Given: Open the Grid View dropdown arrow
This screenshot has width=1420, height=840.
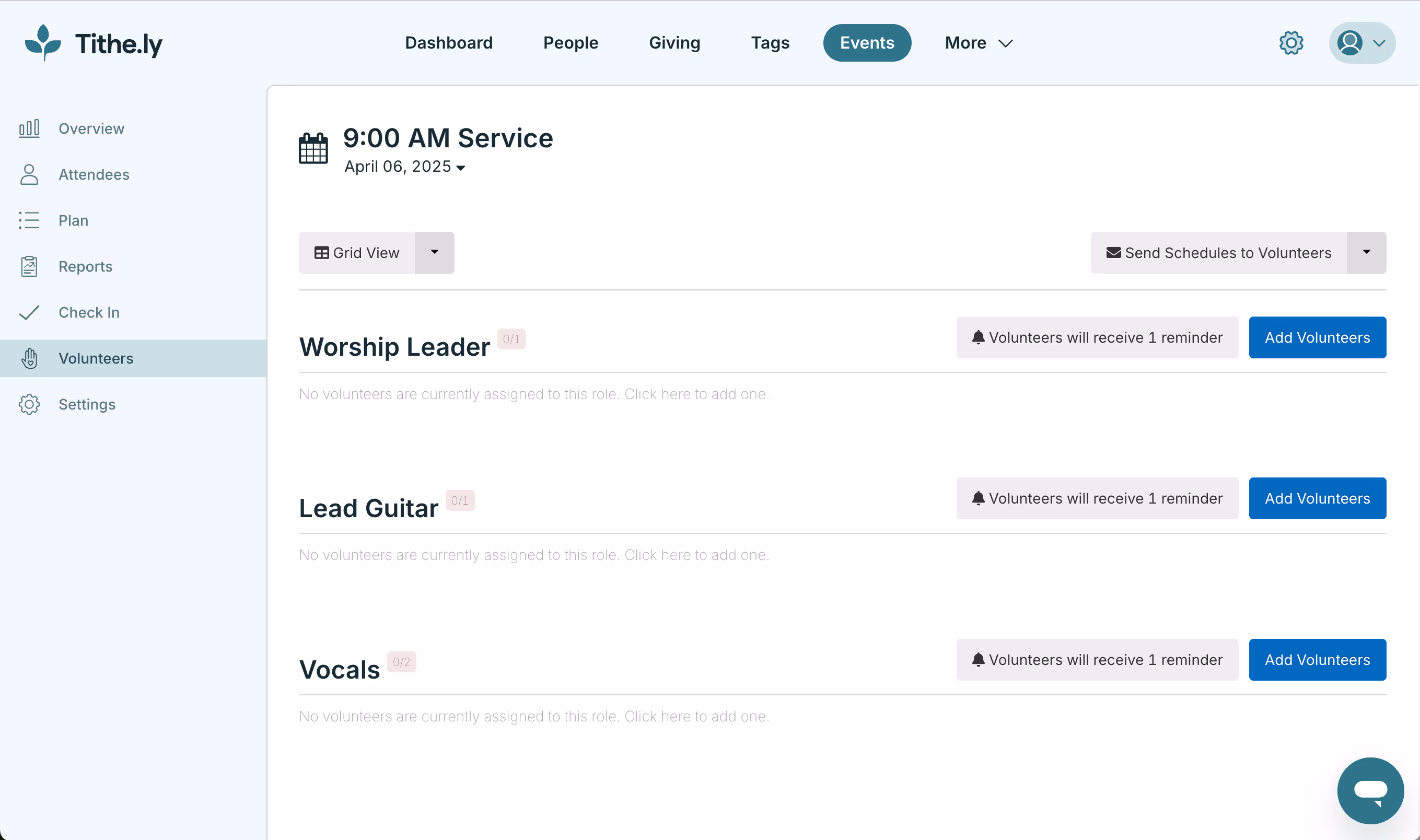Looking at the screenshot, I should [x=434, y=252].
